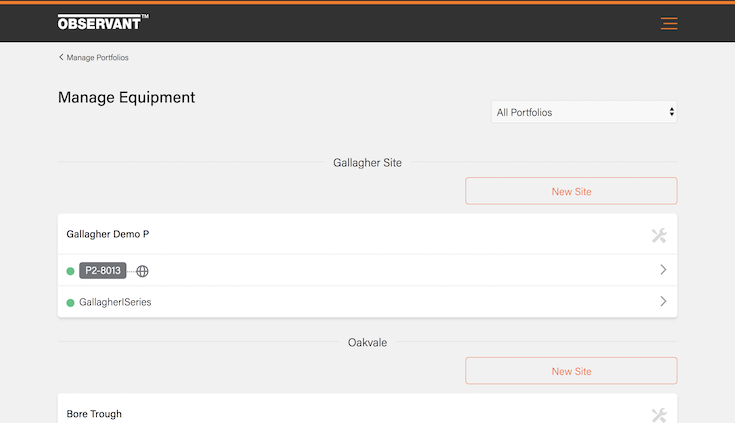Click green status dot next to P2-8013
The image size is (735, 423).
[x=70, y=271]
